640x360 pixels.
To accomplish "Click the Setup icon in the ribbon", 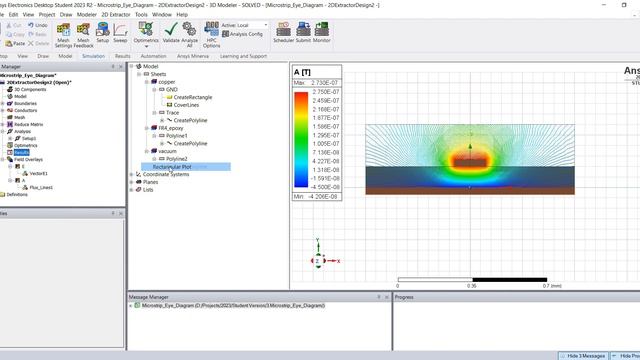I will [102, 33].
